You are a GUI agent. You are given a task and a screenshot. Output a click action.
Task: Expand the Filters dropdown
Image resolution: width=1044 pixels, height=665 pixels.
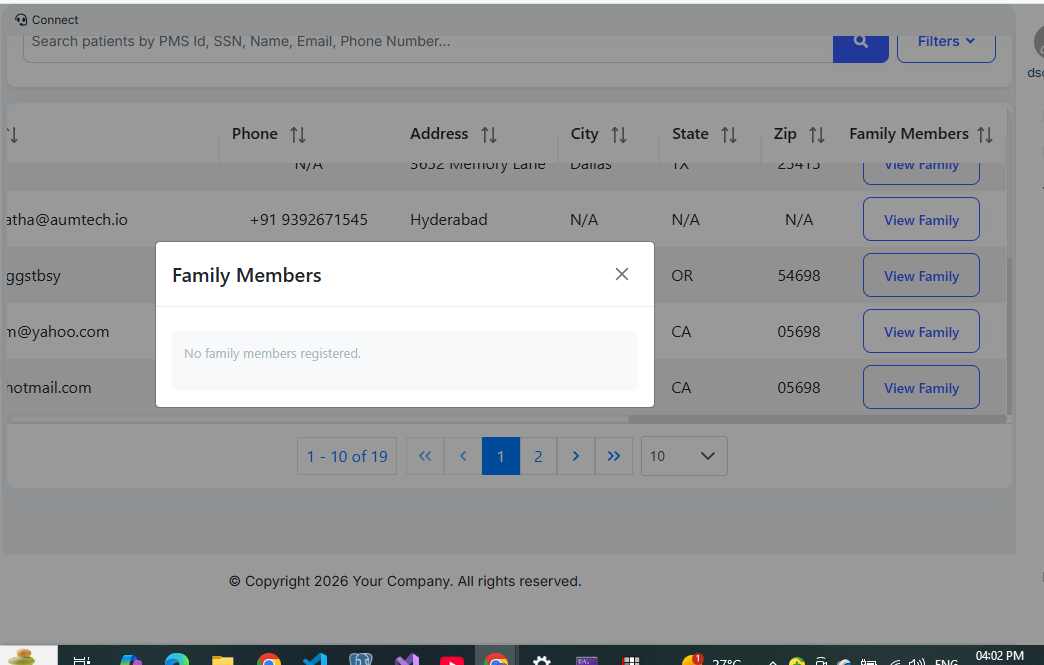coord(946,42)
